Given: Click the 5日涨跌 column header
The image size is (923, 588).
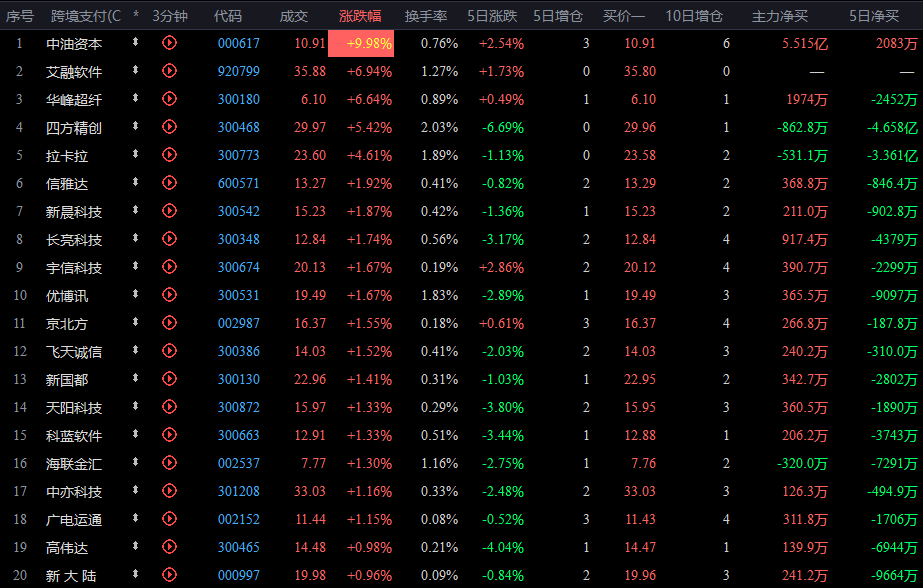Looking at the screenshot, I should pos(492,16).
